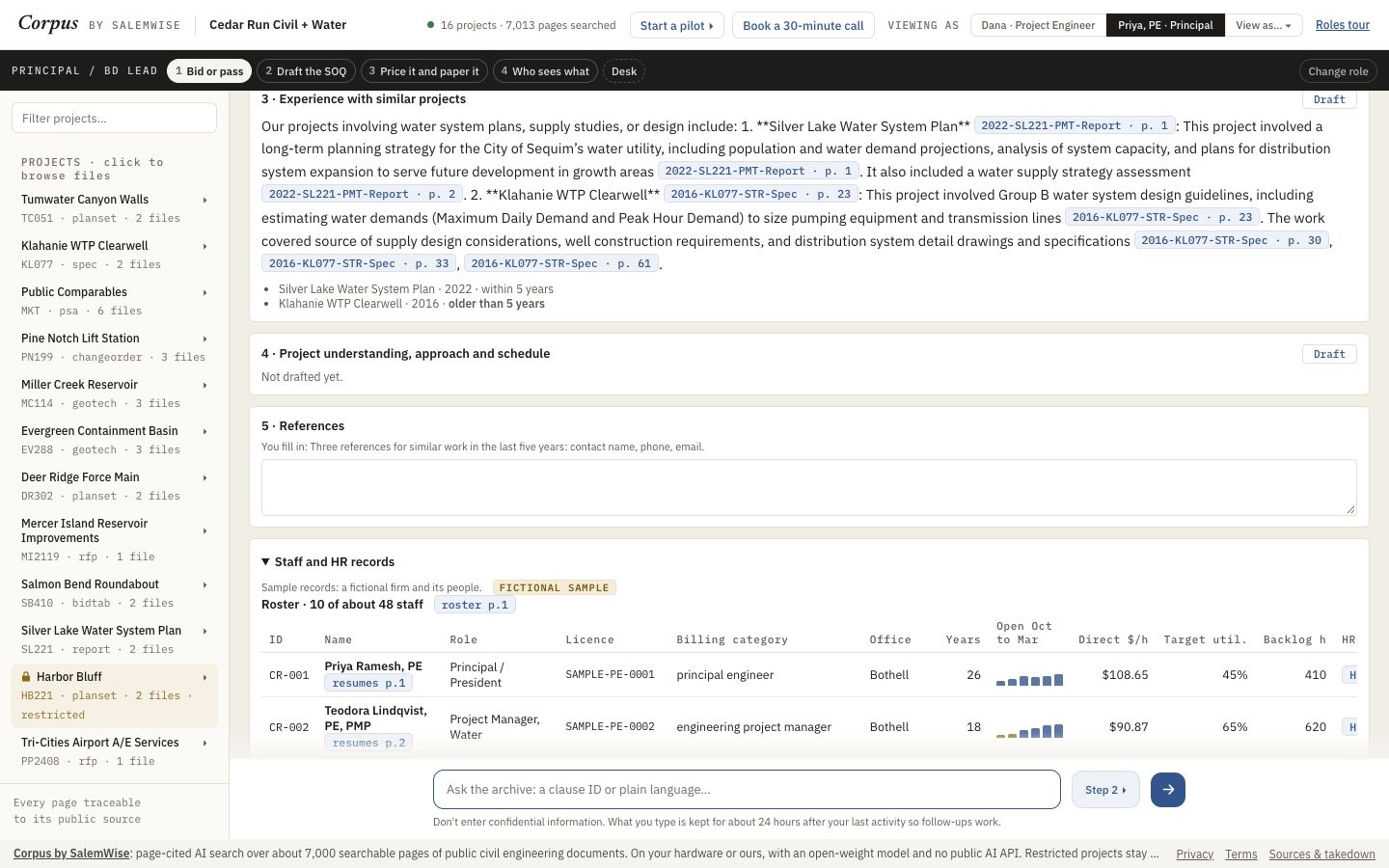
Task: Open the Terms link
Action: tap(1240, 854)
